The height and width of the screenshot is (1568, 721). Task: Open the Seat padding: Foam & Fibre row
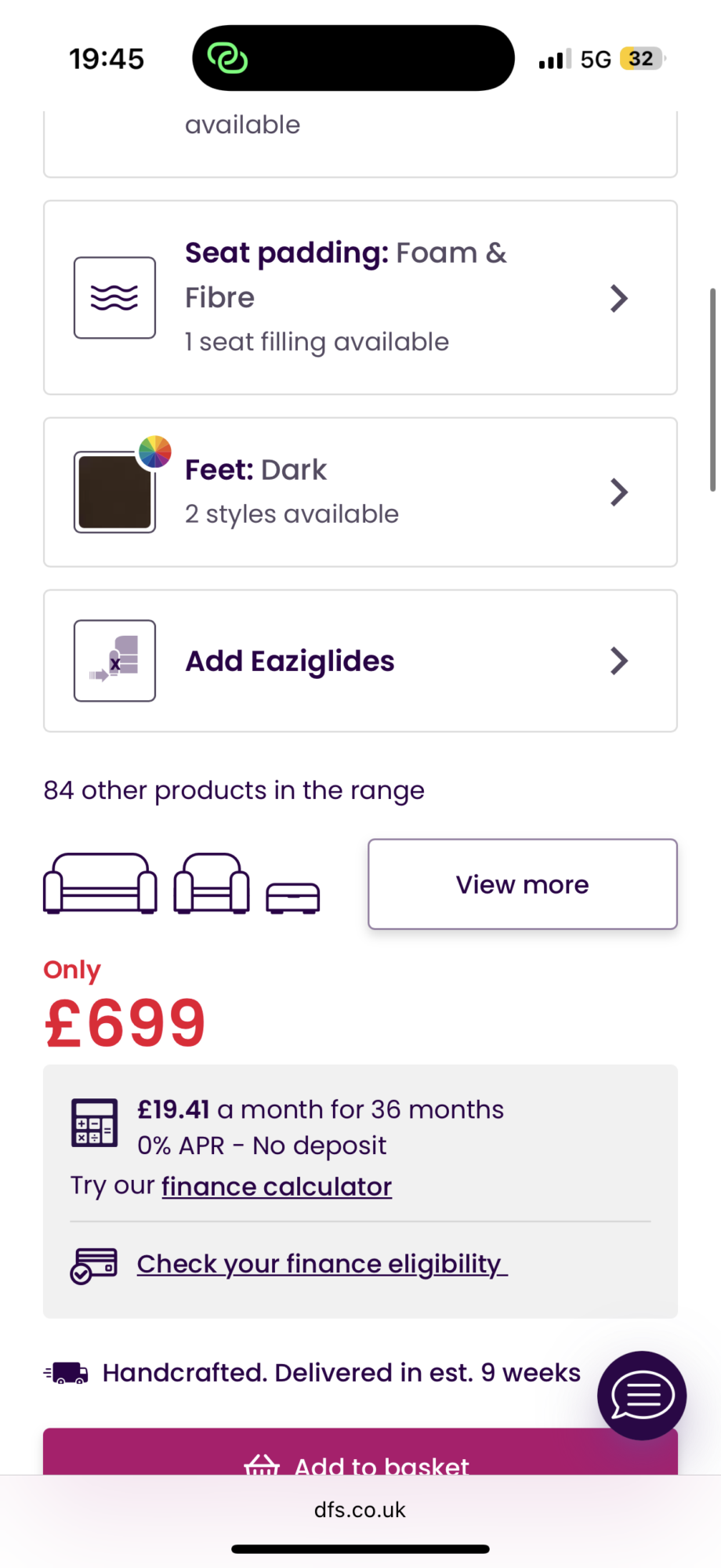click(x=360, y=298)
